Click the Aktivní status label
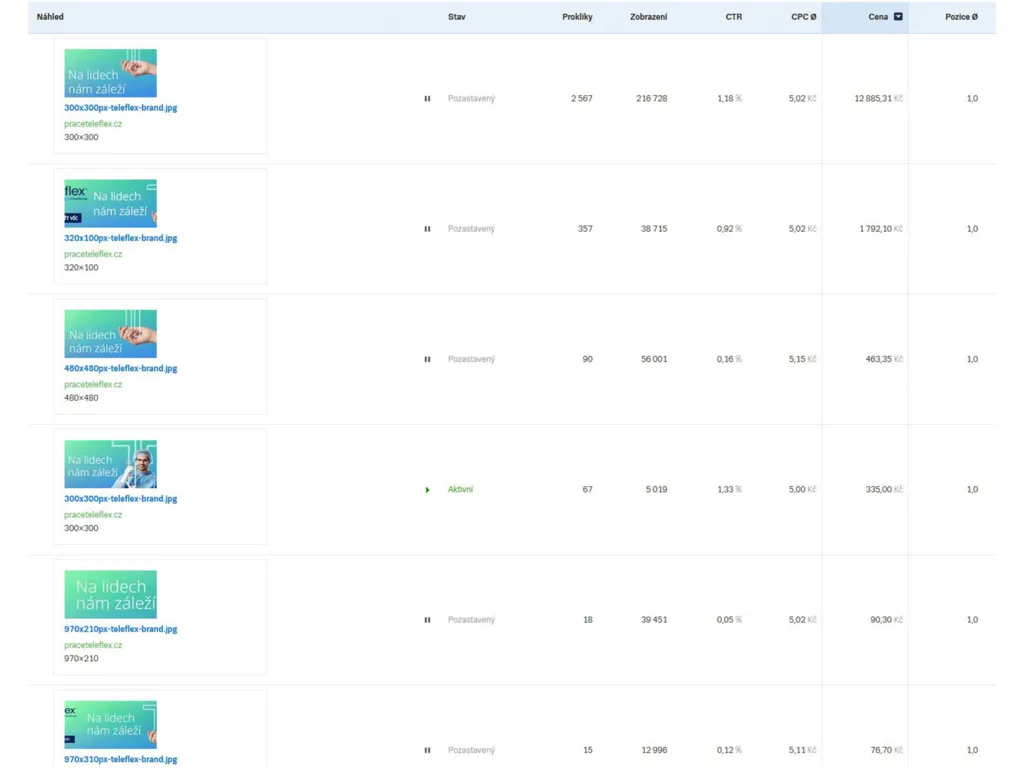The image size is (1024, 768). (460, 490)
